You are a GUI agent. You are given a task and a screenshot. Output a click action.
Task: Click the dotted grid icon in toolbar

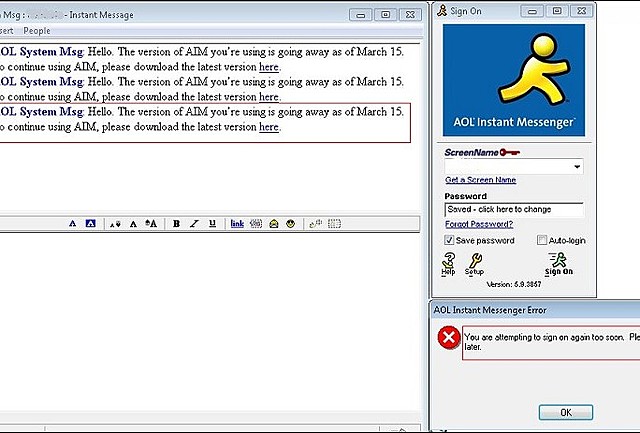pos(334,224)
